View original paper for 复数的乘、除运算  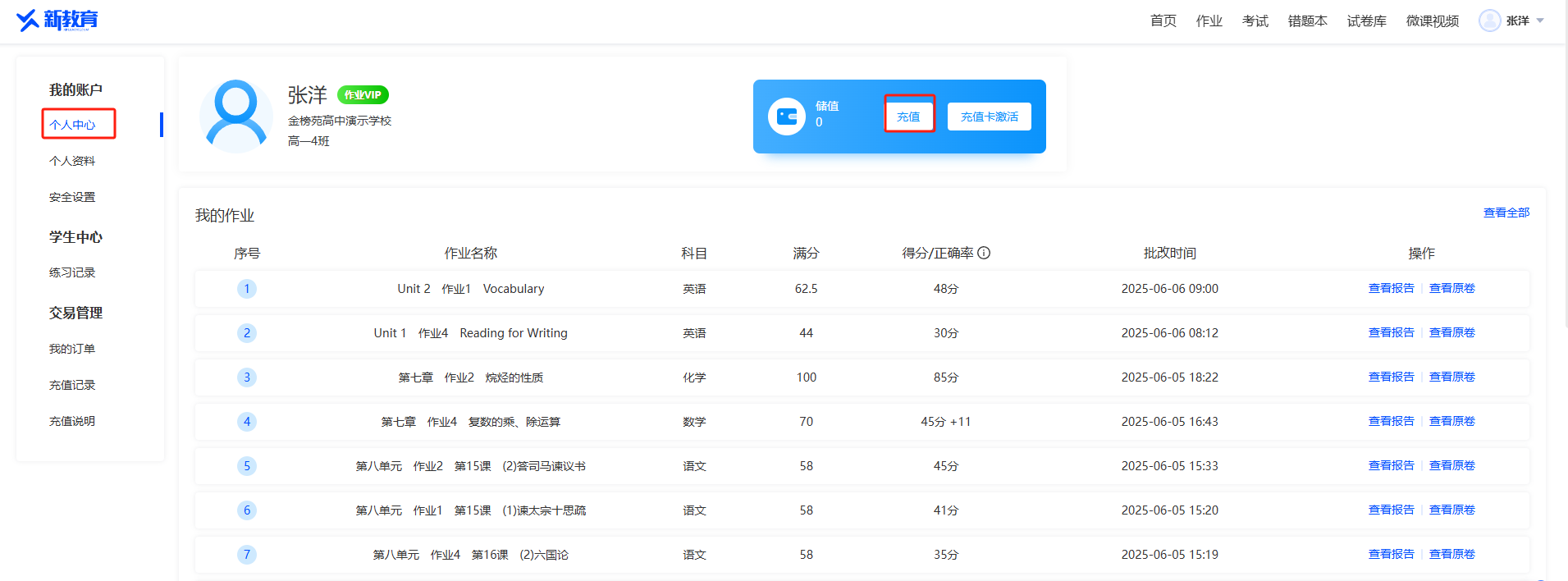1451,421
